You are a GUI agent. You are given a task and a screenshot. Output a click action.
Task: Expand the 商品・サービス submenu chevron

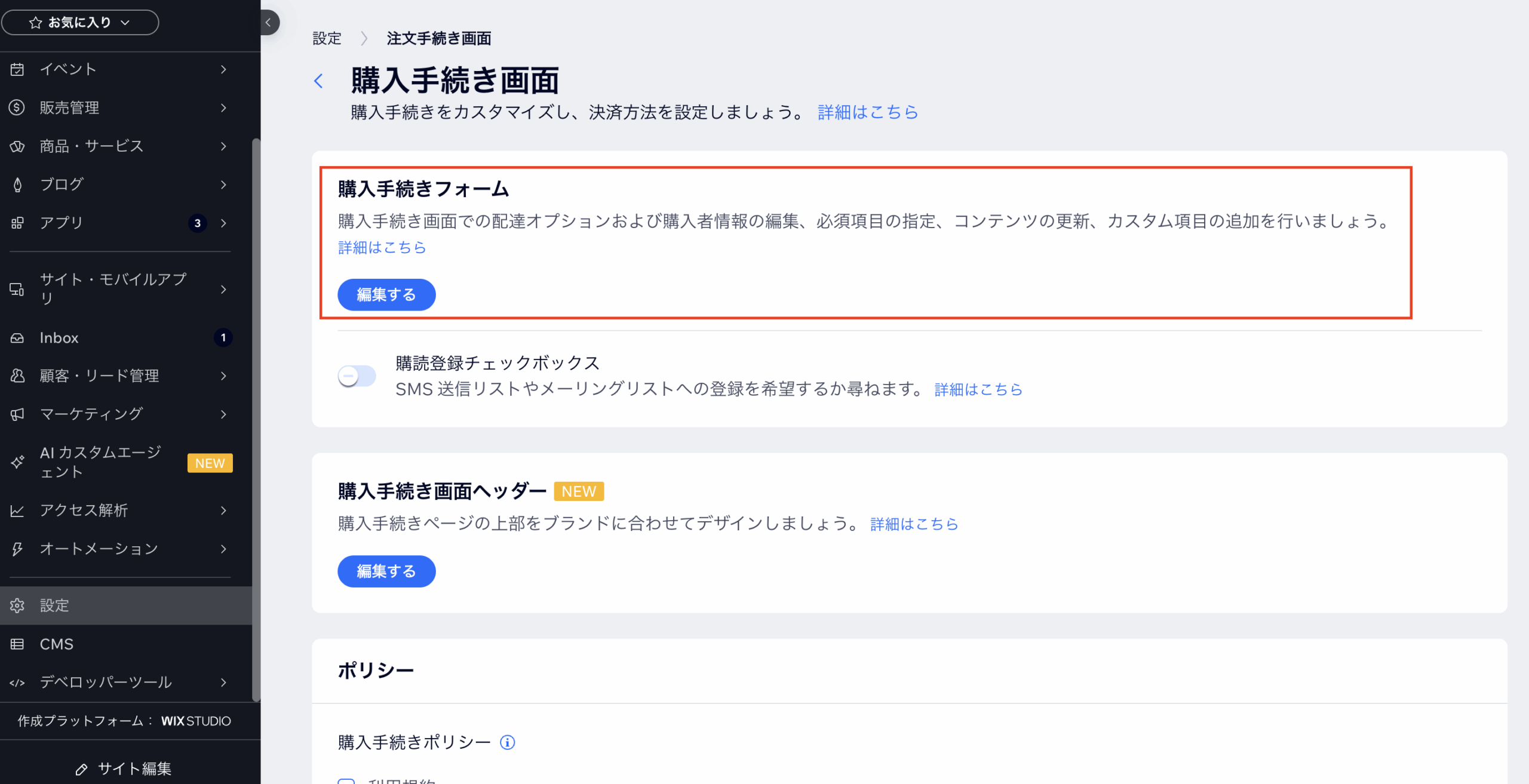pyautogui.click(x=223, y=146)
